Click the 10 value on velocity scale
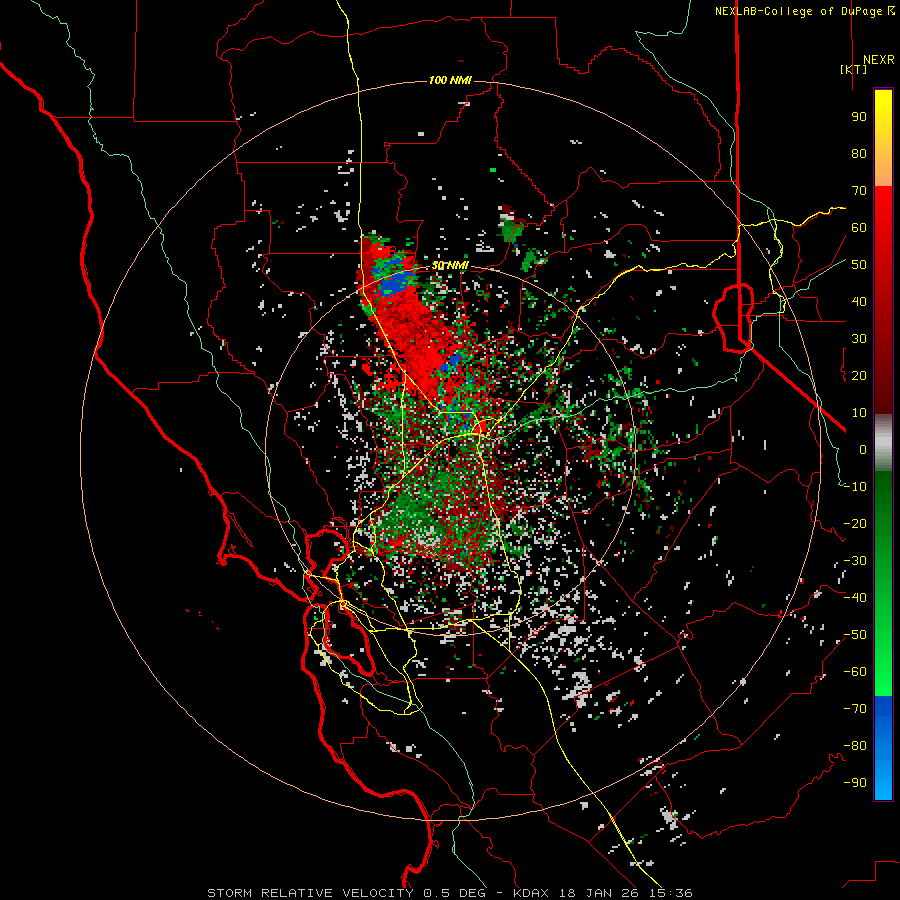 (859, 413)
